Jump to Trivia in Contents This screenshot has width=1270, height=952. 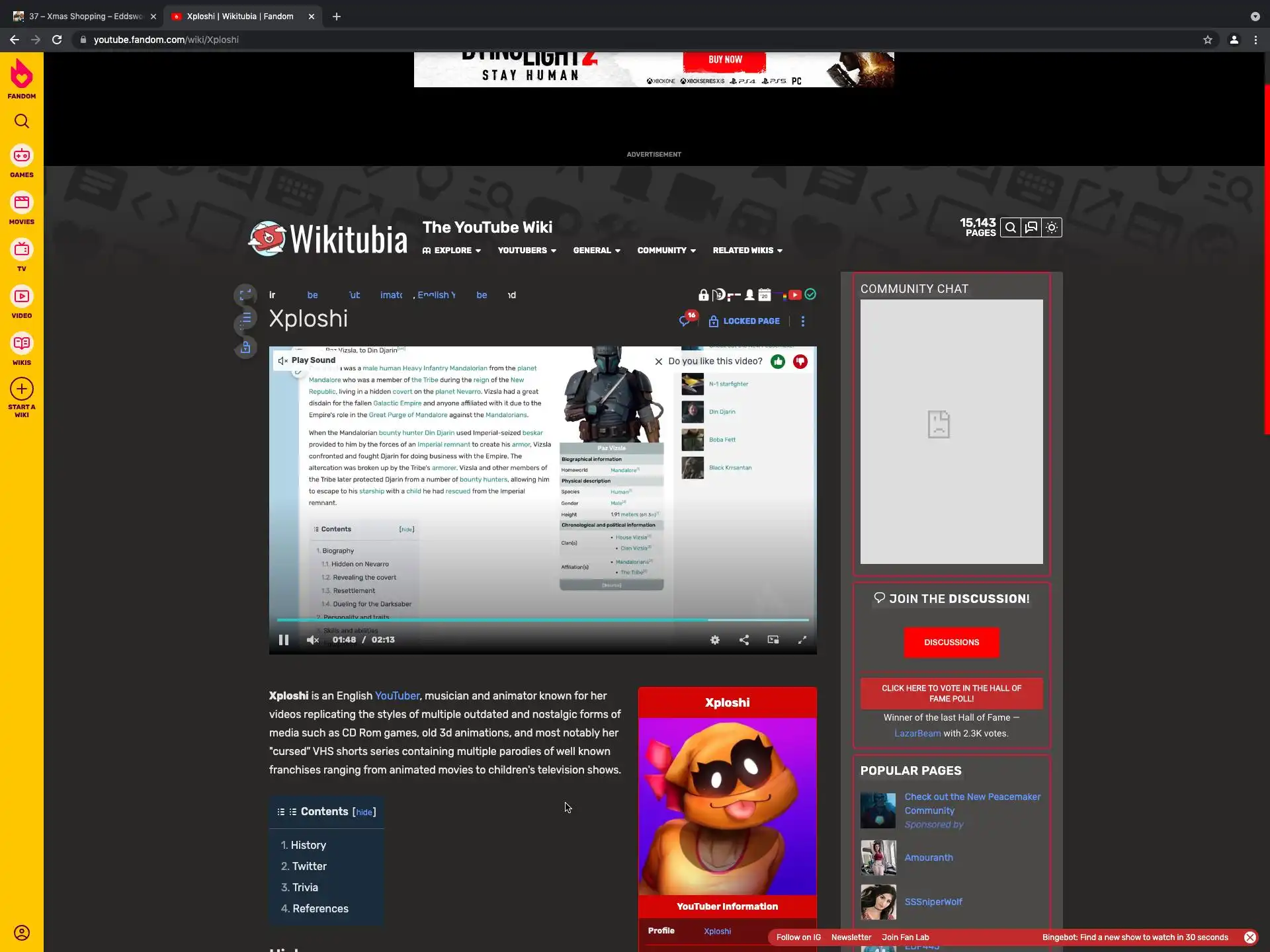(305, 887)
